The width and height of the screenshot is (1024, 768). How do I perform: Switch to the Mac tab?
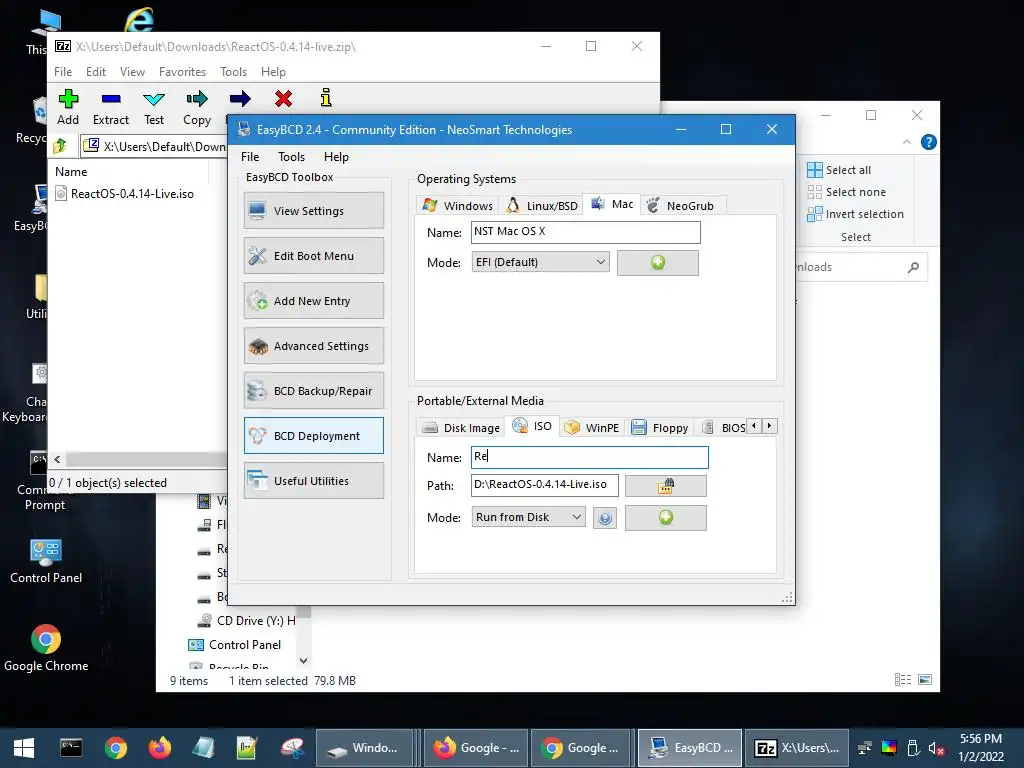[612, 204]
